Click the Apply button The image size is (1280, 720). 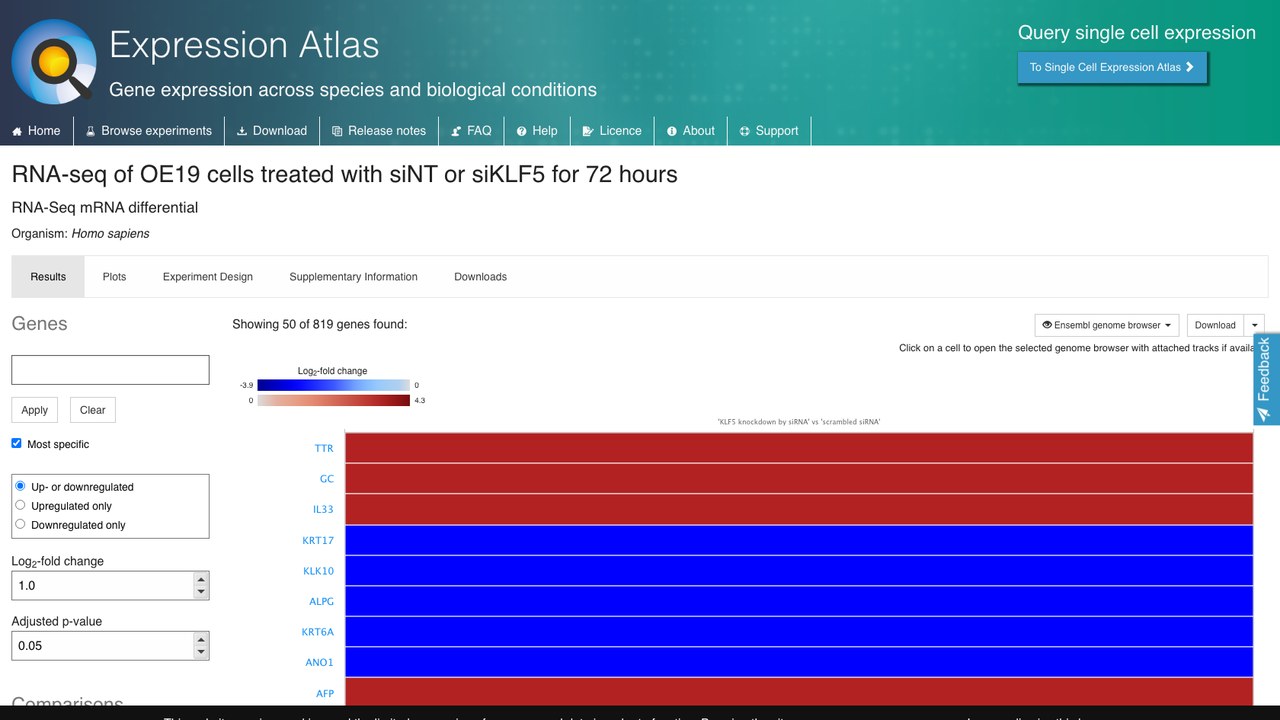(x=34, y=410)
